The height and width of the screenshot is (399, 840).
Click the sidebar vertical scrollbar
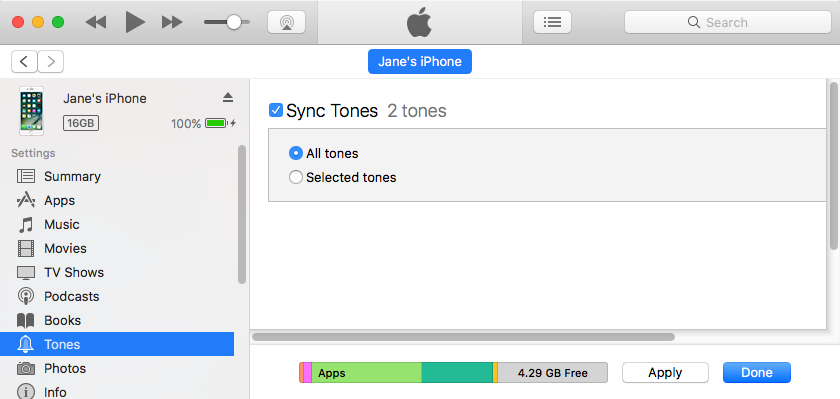coord(242,214)
